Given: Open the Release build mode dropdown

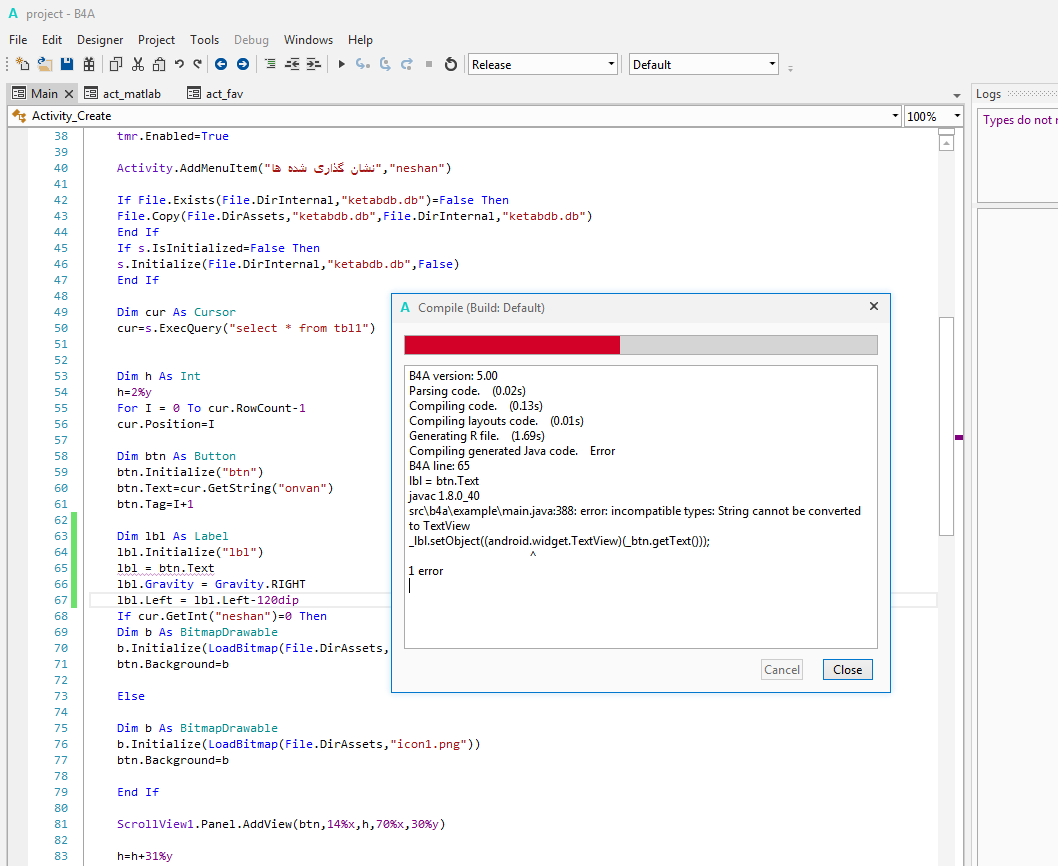Looking at the screenshot, I should (543, 64).
